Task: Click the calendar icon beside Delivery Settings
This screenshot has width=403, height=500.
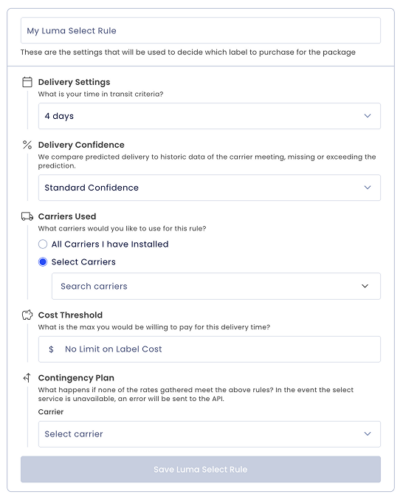Action: [27, 82]
